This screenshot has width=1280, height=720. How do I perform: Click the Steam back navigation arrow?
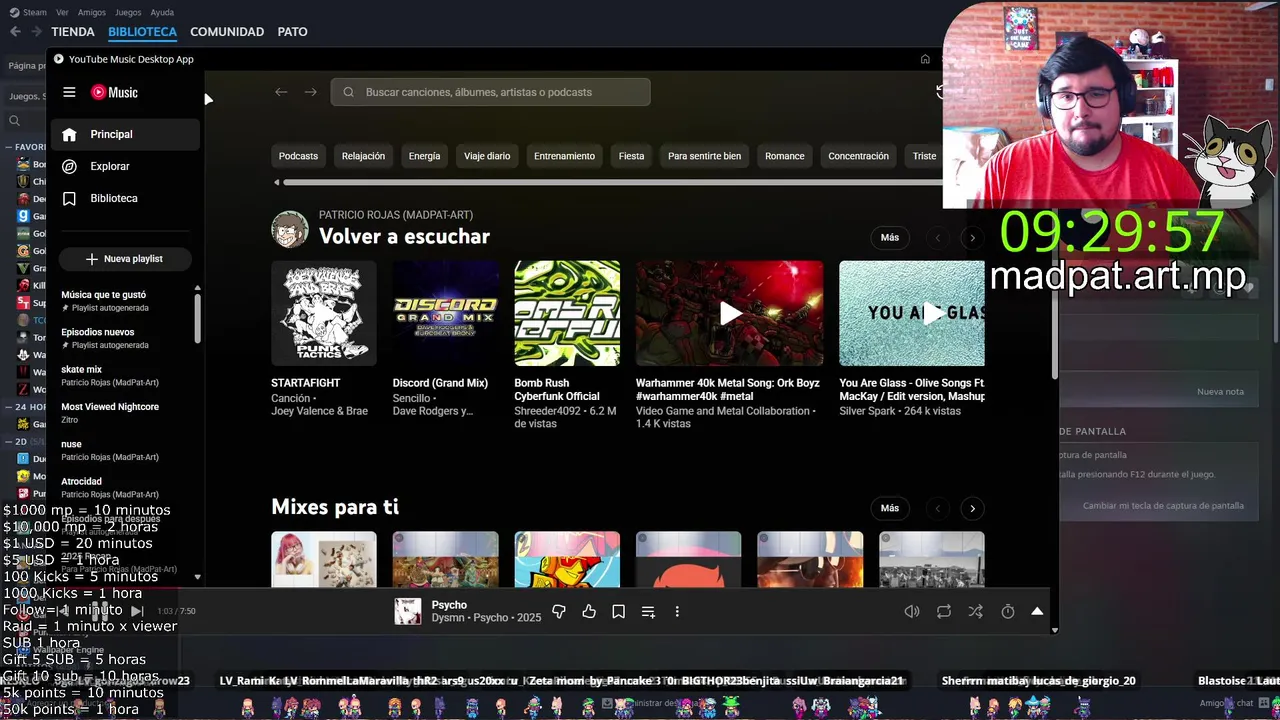pos(15,32)
